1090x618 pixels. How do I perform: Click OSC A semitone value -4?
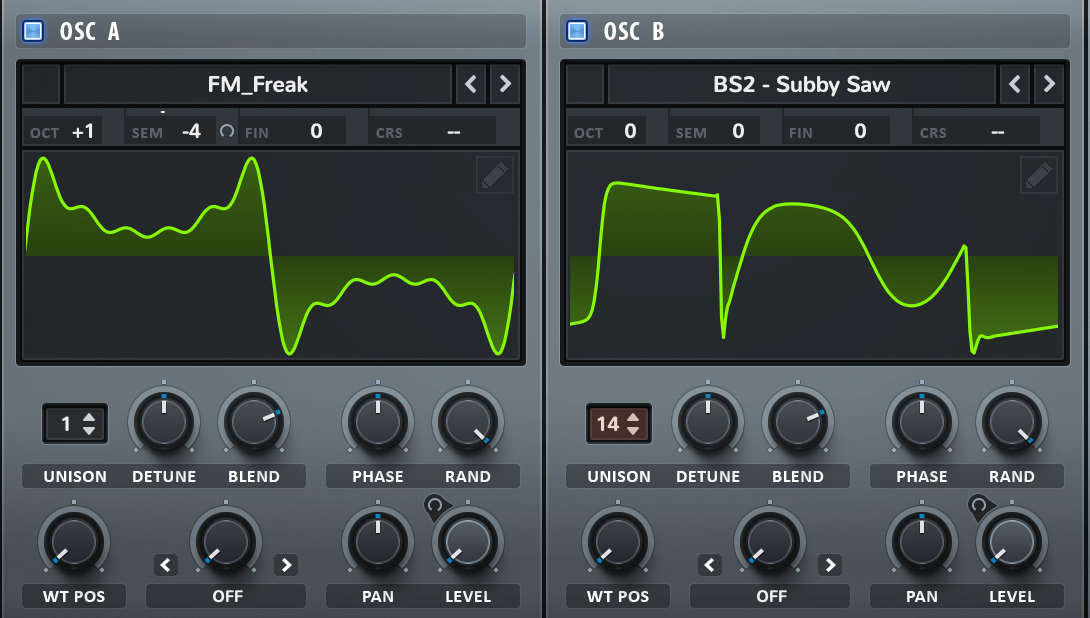coord(191,131)
